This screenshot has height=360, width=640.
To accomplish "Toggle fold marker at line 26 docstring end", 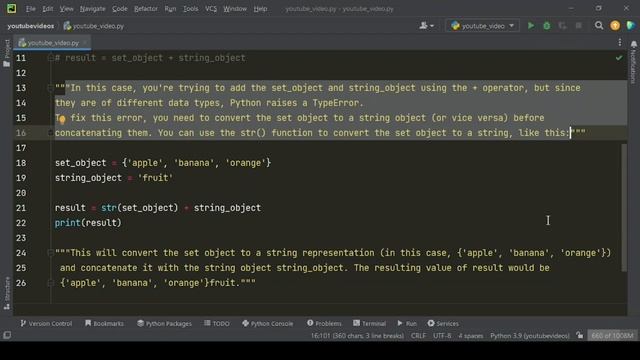I will (x=51, y=282).
